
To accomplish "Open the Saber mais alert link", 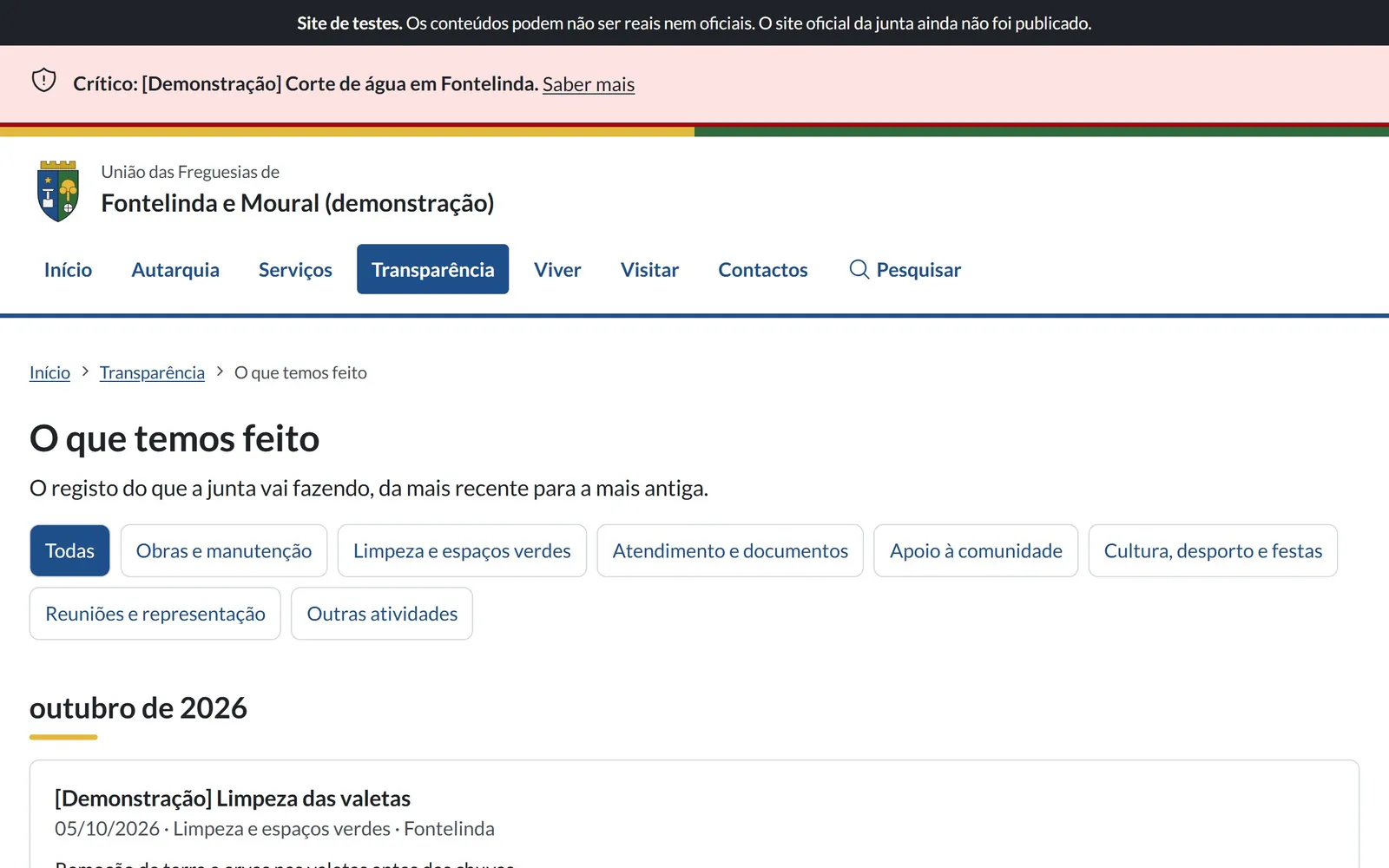I will tap(589, 84).
